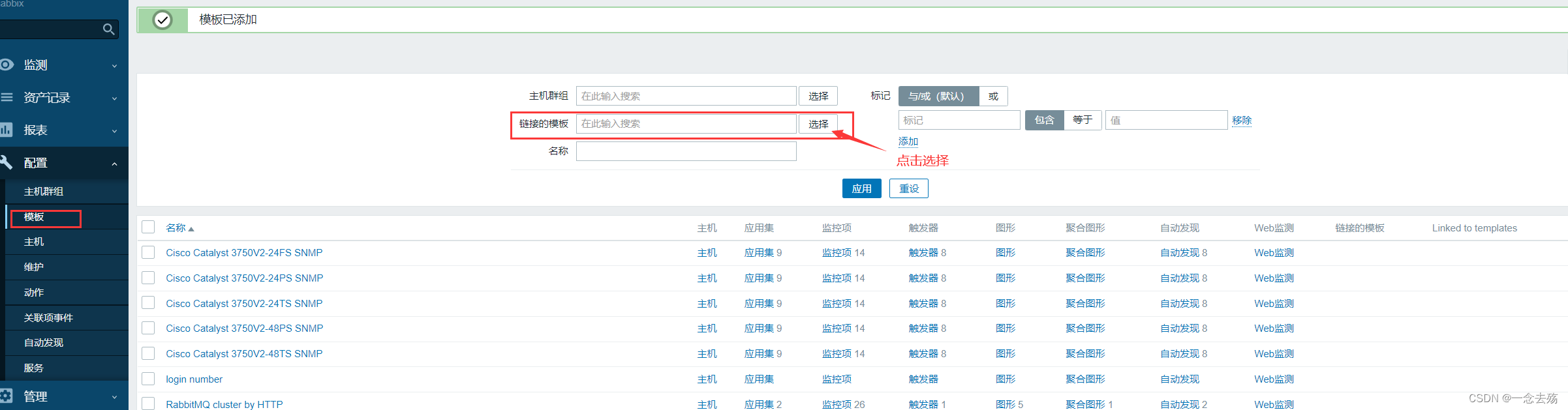The image size is (1568, 410).
Task: Click the blue 应用 button
Action: pos(862,188)
